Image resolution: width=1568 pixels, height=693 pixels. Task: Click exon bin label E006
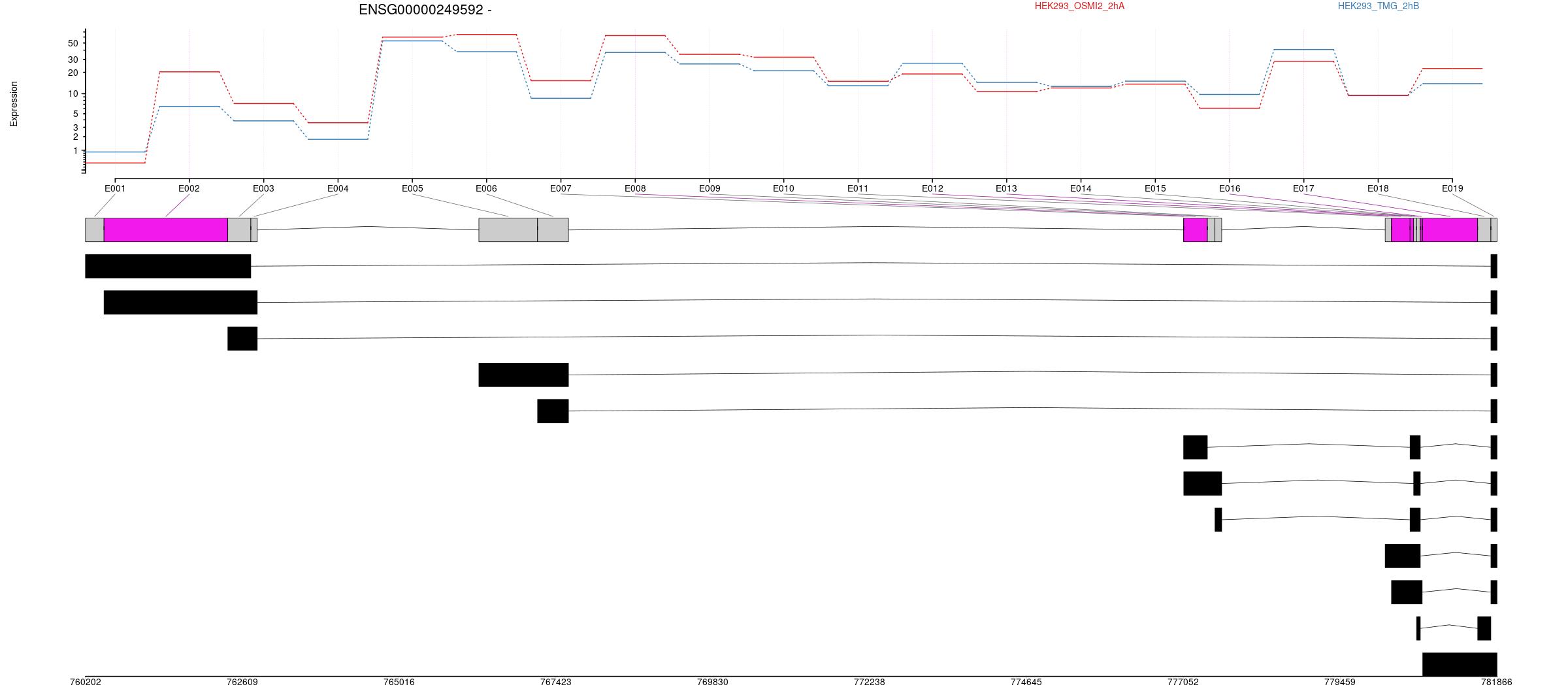coord(486,188)
